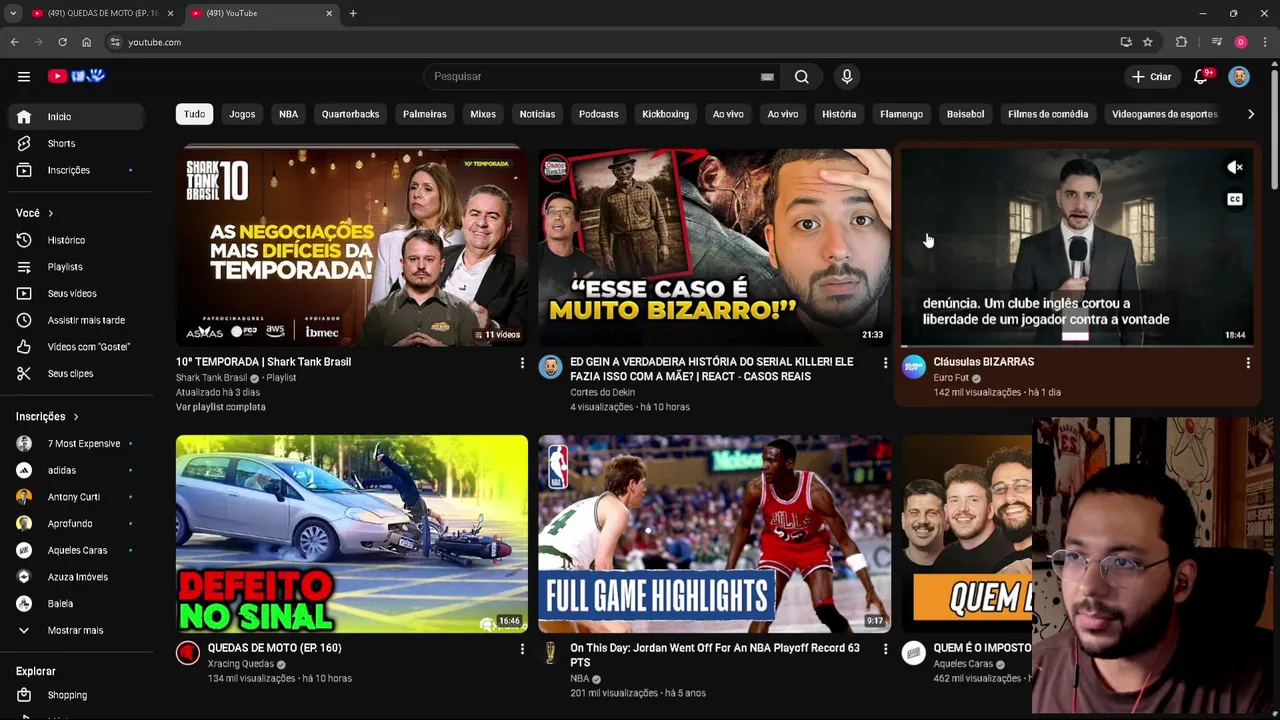This screenshot has width=1280, height=720.
Task: Go to Chrome home page button
Action: click(x=86, y=42)
